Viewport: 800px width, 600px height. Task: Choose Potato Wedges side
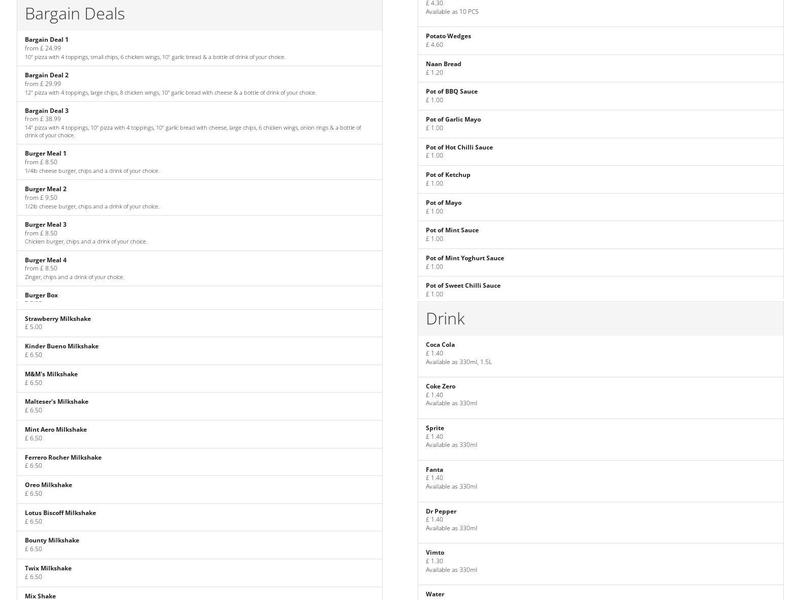tap(600, 40)
